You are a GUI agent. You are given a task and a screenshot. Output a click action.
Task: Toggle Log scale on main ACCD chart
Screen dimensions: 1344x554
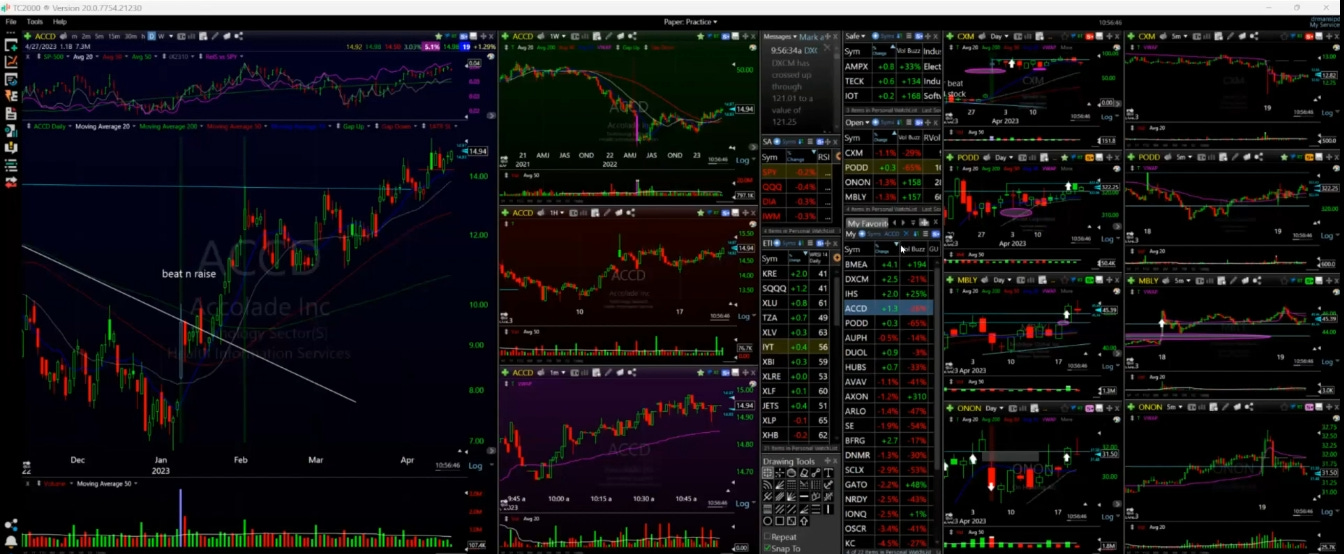coord(476,465)
